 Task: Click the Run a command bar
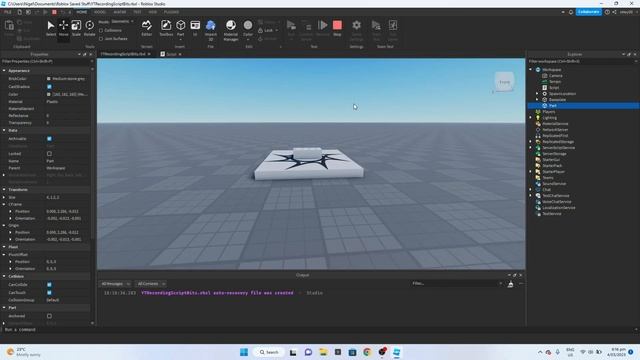coord(318,329)
